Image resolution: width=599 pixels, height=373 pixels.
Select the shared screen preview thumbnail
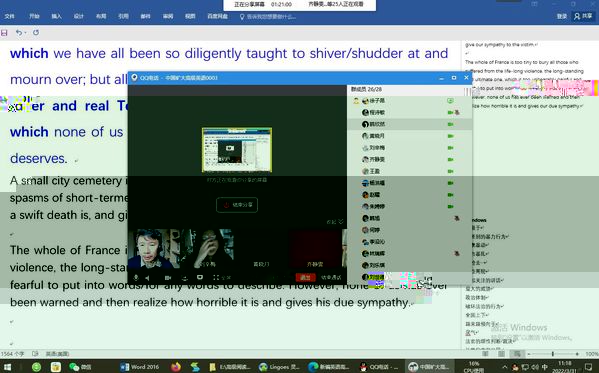point(237,150)
